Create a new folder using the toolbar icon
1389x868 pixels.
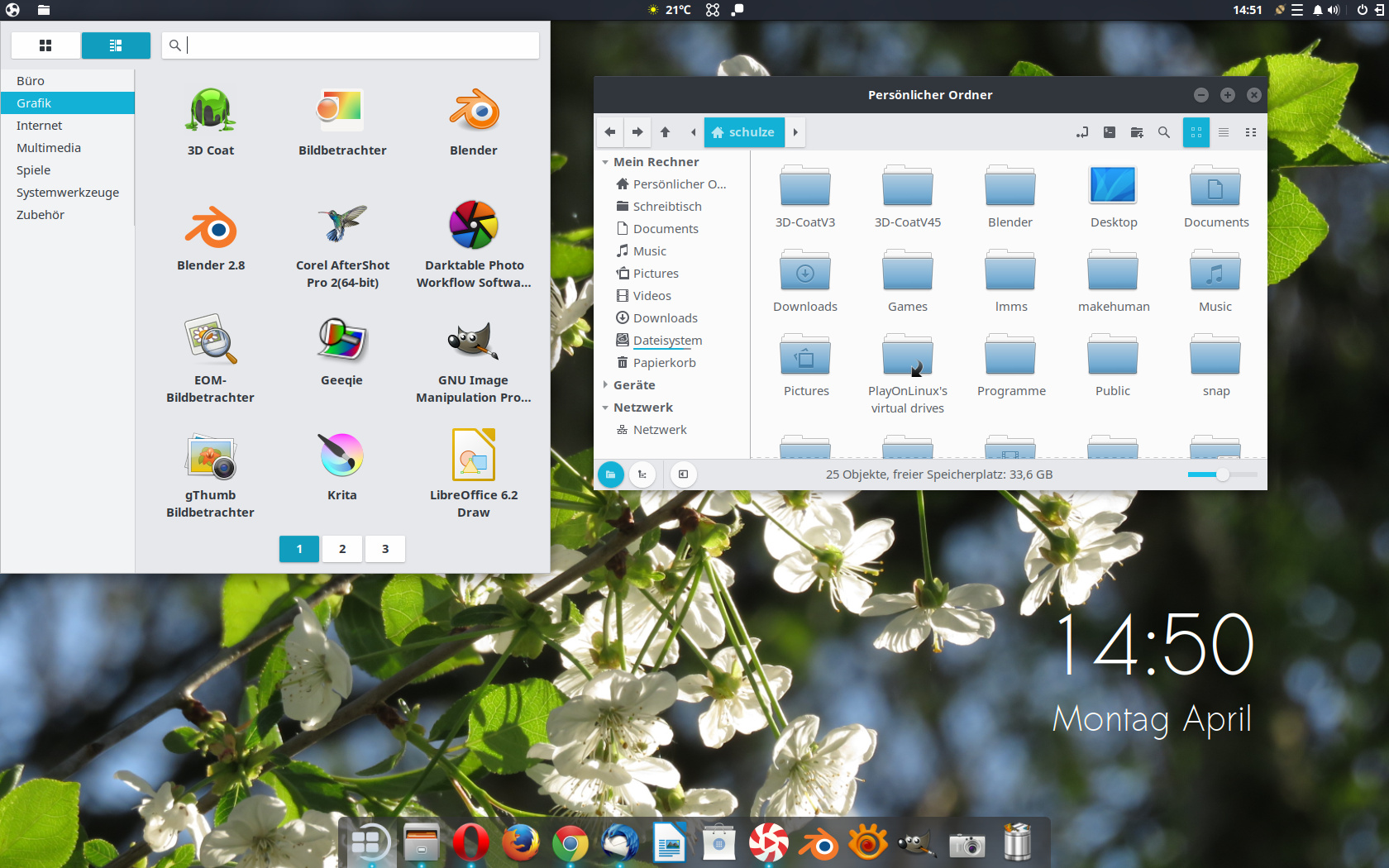(1136, 132)
